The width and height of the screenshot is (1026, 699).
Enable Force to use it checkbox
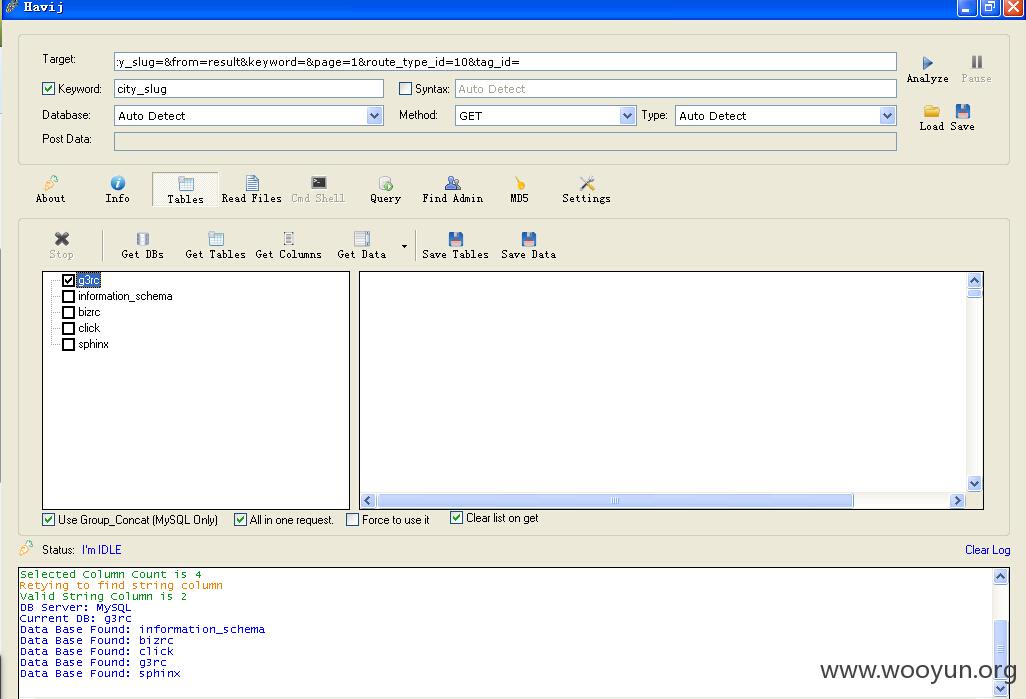tap(353, 520)
